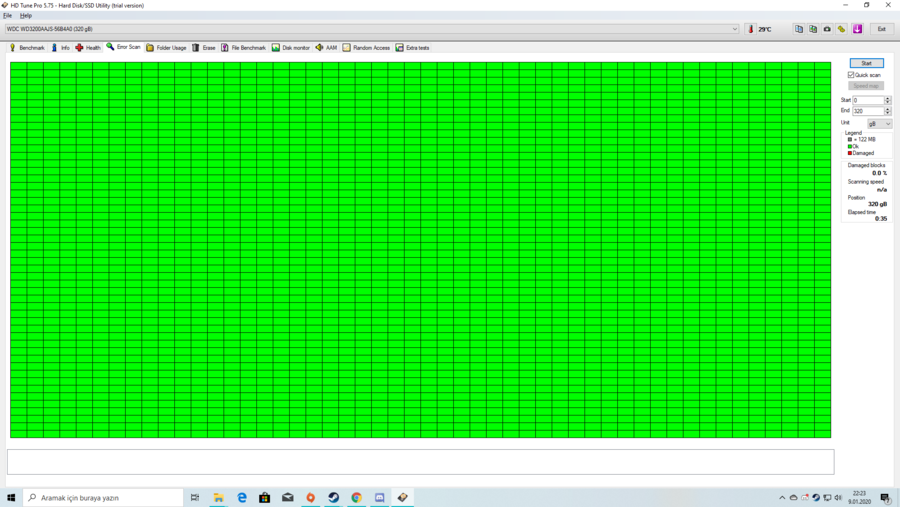
Task: Open the Mail app from the taskbar
Action: click(x=288, y=498)
